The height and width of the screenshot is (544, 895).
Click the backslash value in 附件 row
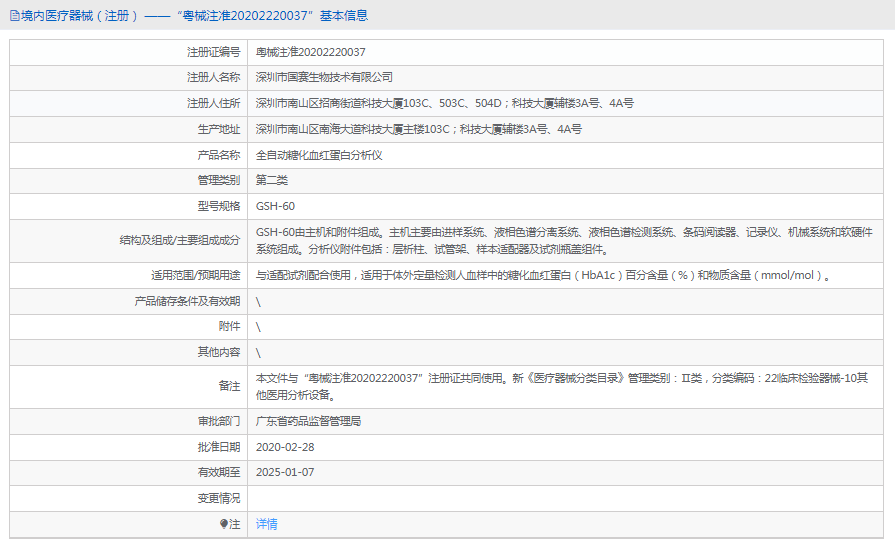(x=259, y=327)
